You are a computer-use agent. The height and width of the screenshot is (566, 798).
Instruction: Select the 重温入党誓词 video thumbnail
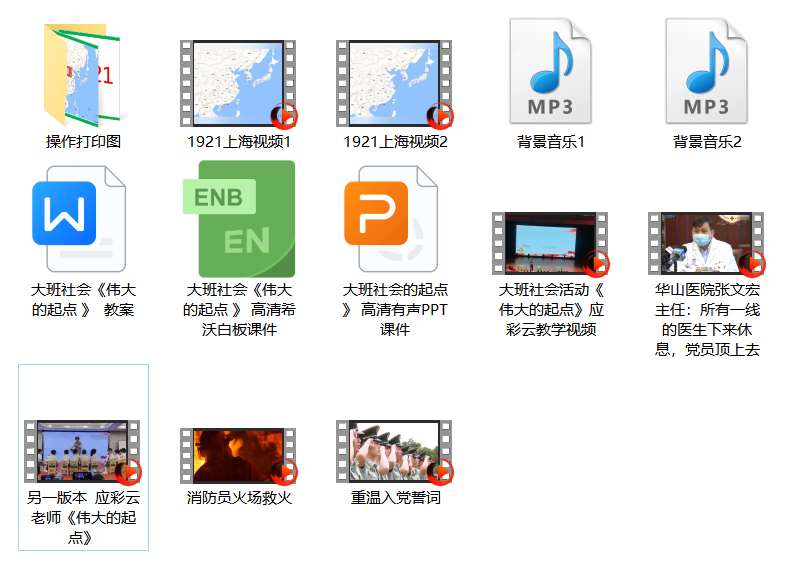click(394, 451)
